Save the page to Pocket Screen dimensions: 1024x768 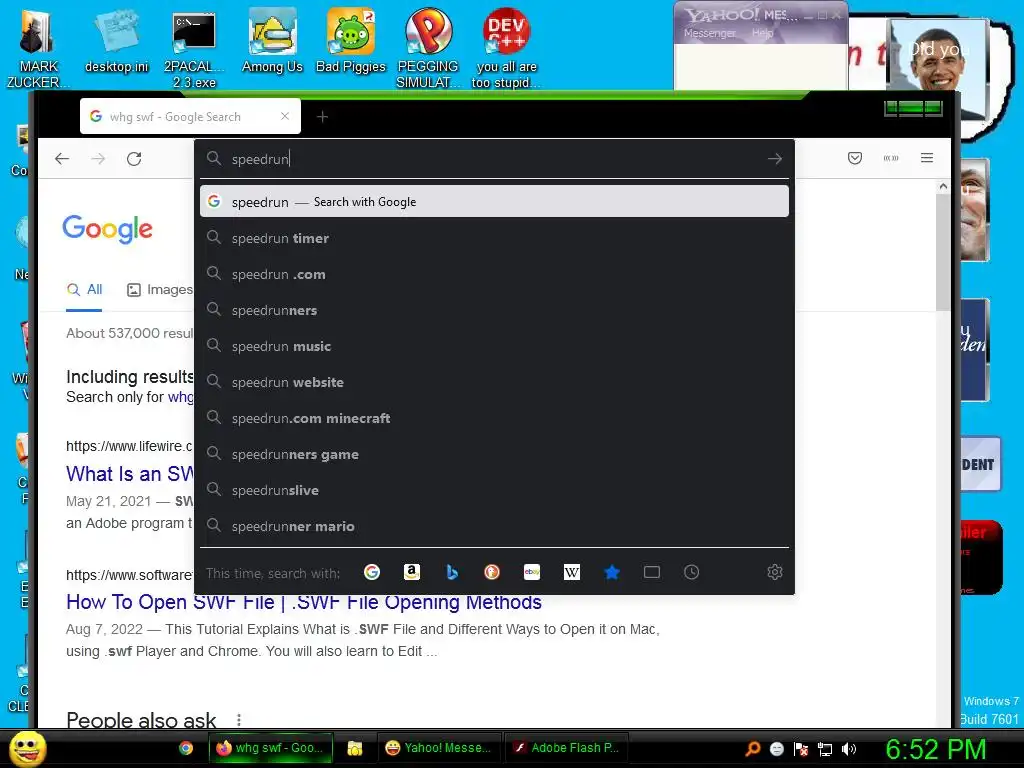[x=855, y=158]
